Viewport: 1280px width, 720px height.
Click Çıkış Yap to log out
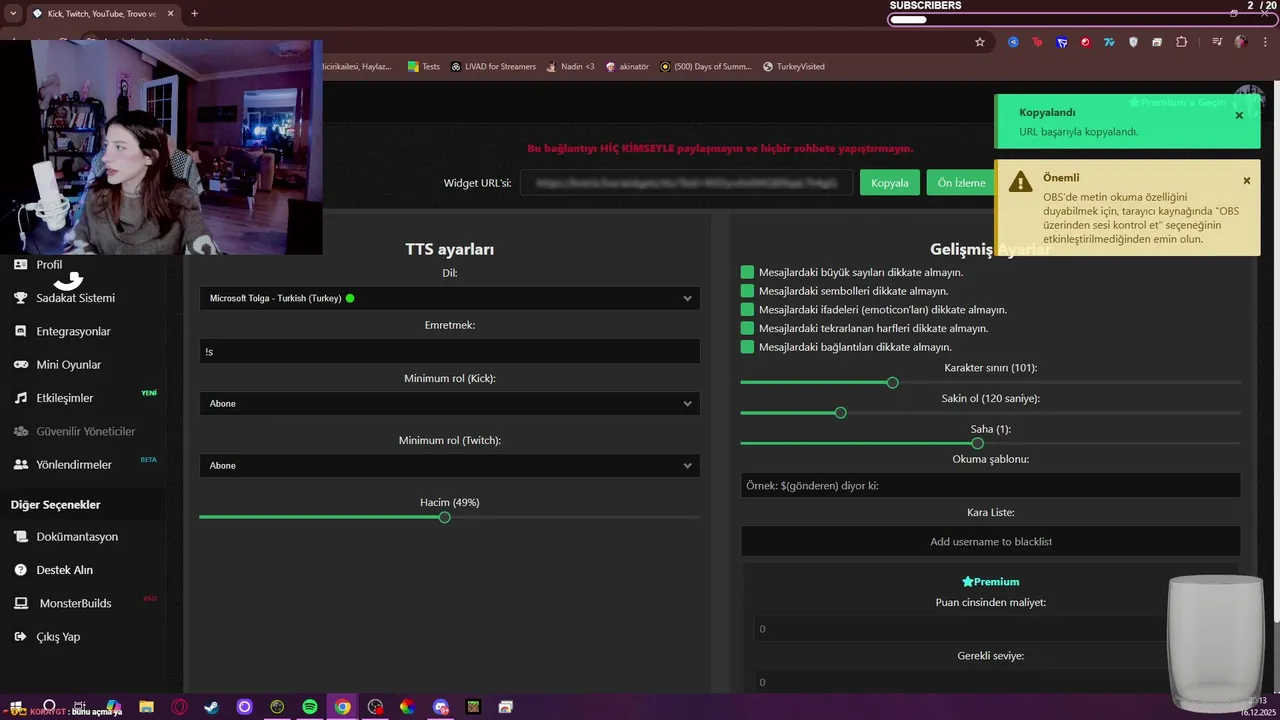tap(58, 637)
